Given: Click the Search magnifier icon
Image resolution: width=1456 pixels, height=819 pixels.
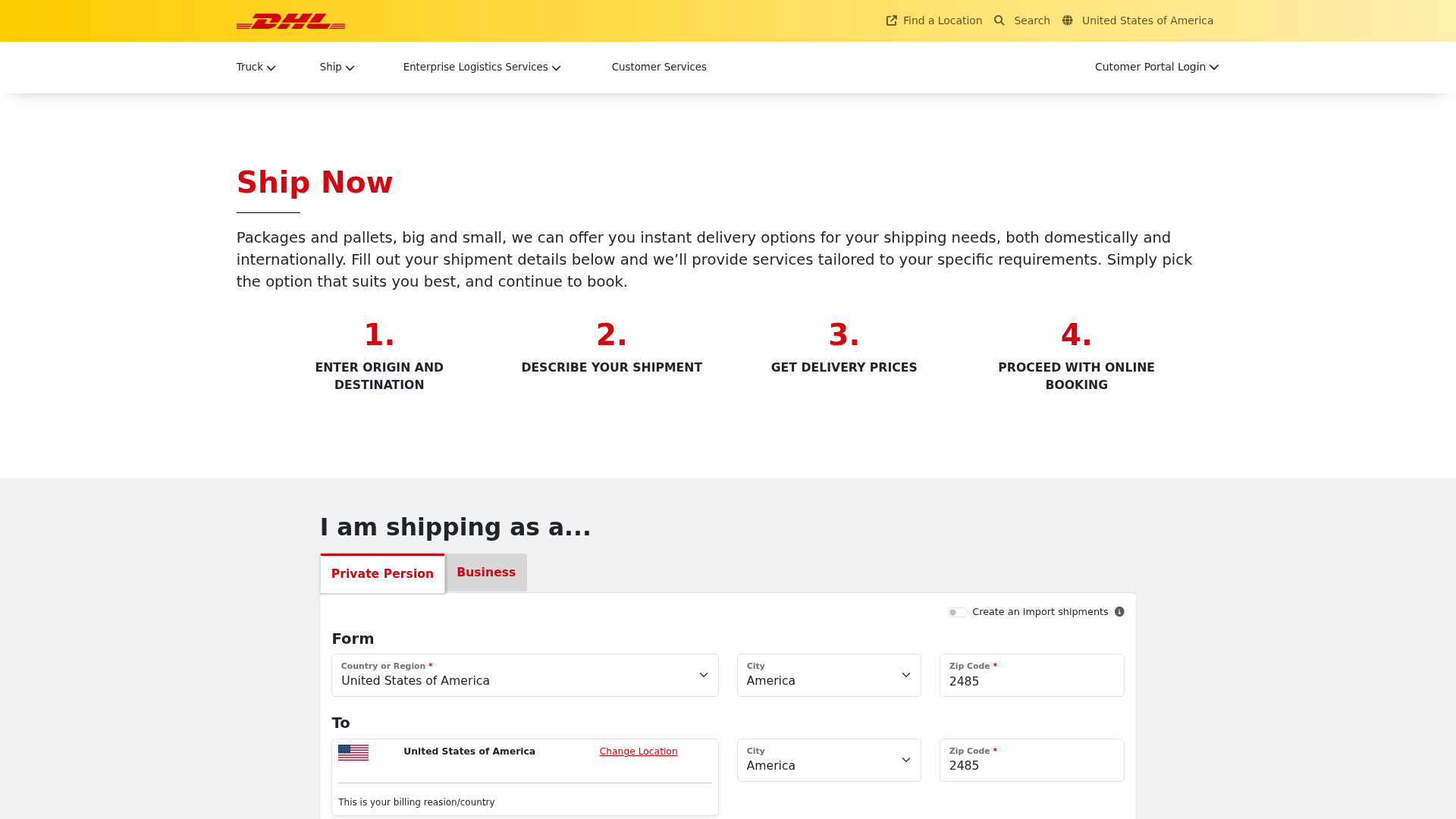Looking at the screenshot, I should click(x=999, y=20).
